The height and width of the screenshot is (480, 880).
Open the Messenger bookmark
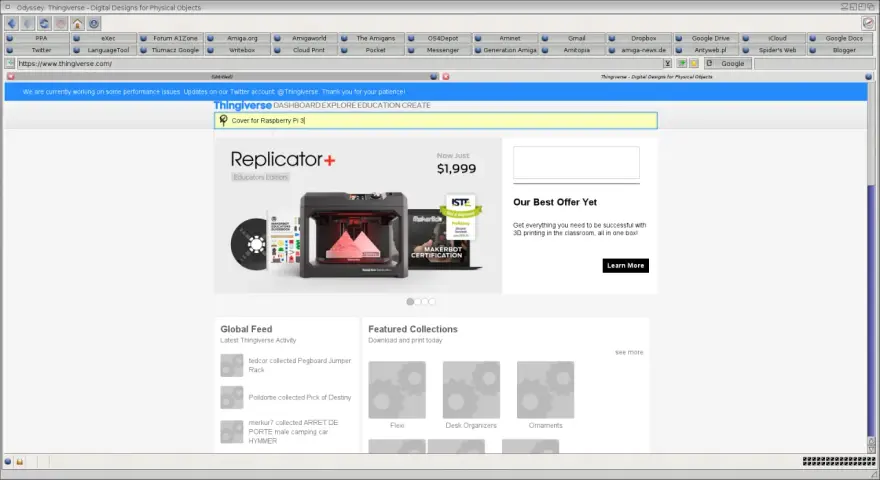(438, 50)
